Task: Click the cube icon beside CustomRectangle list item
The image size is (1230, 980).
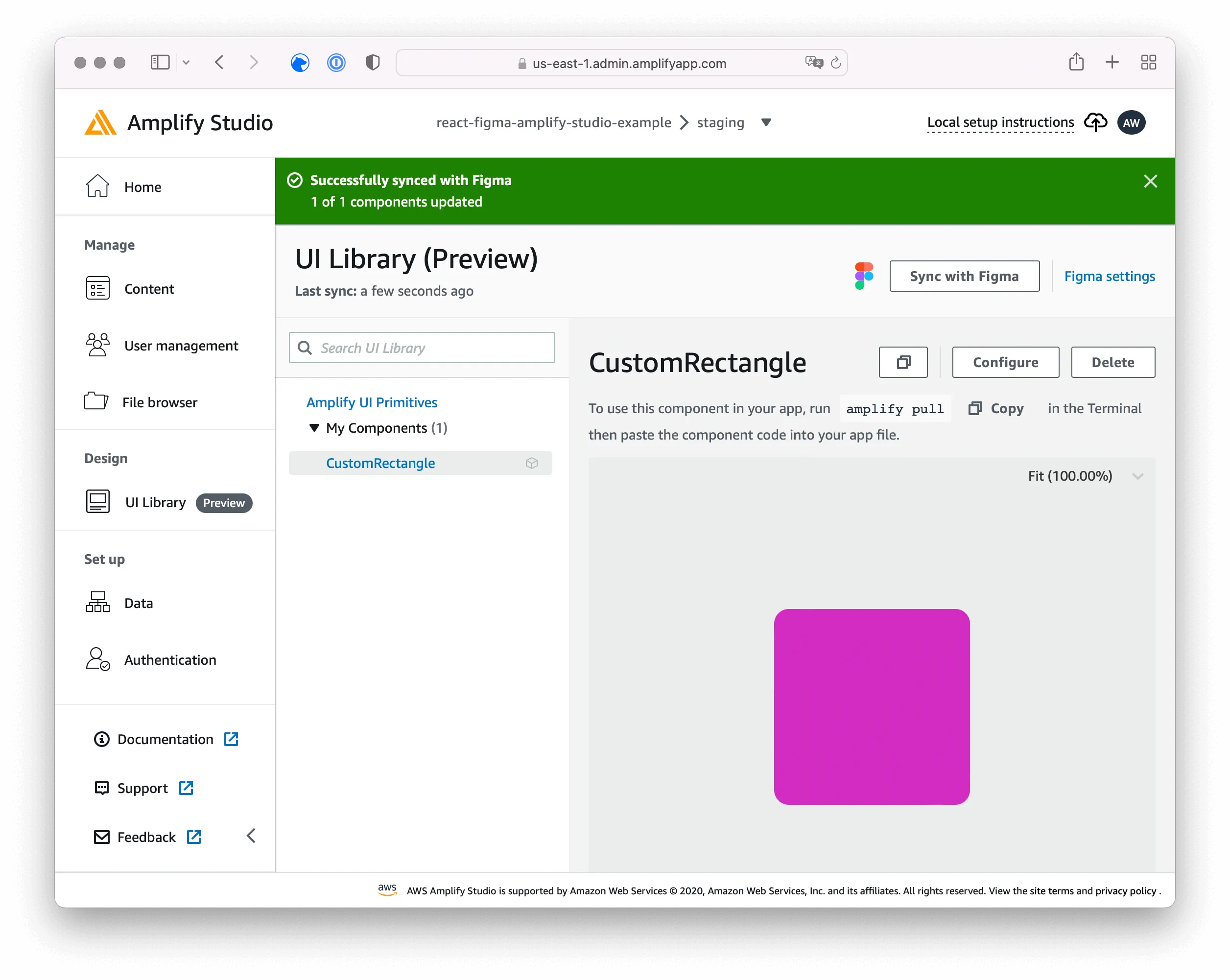Action: (x=531, y=463)
